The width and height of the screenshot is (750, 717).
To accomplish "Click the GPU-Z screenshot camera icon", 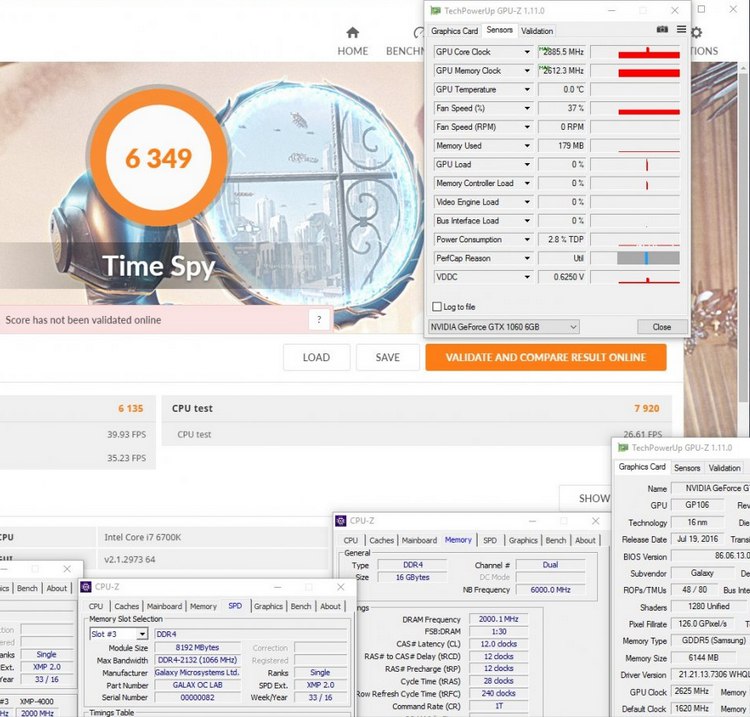I will coord(662,30).
